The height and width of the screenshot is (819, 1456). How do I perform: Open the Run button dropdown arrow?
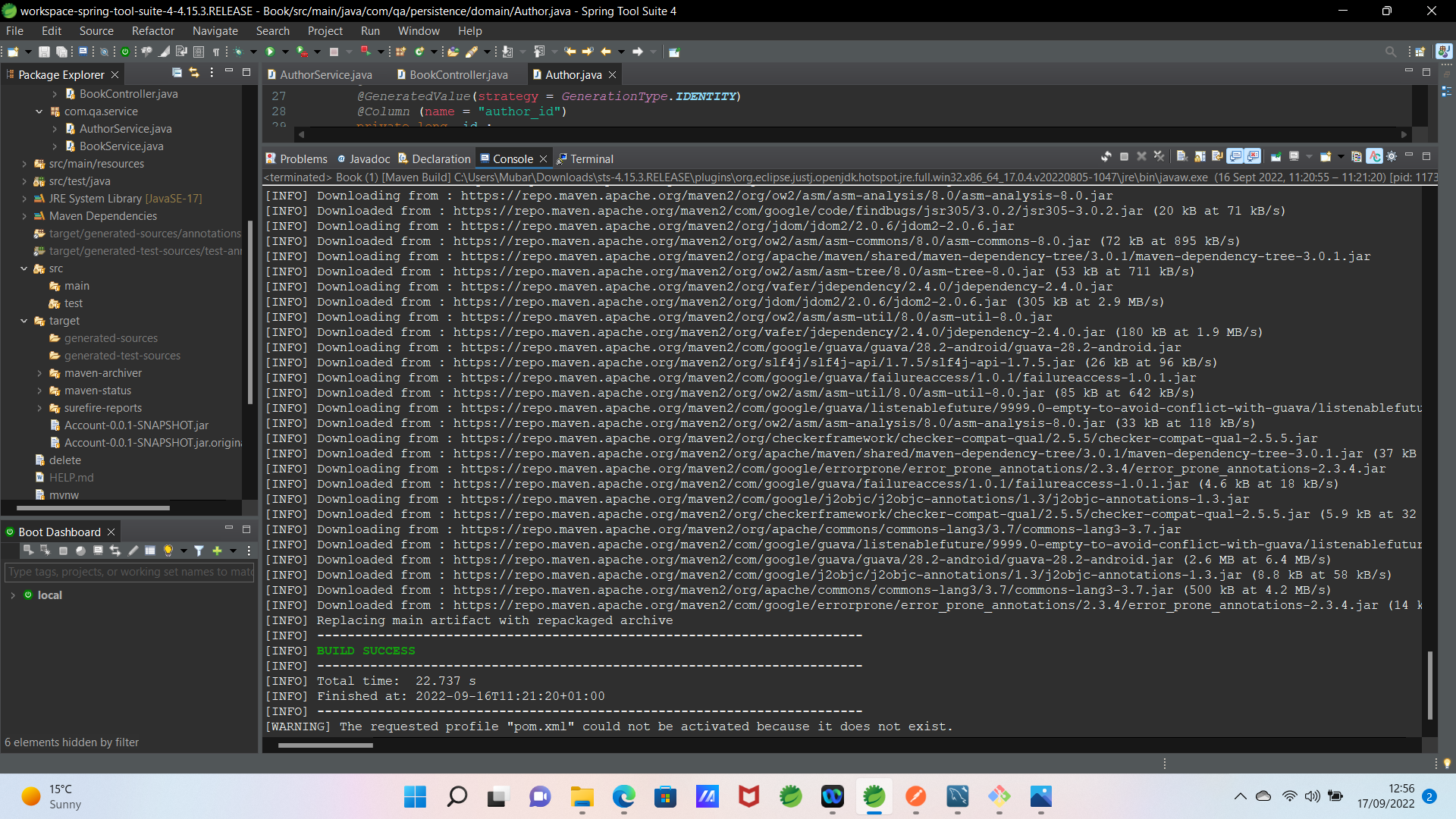coord(285,52)
